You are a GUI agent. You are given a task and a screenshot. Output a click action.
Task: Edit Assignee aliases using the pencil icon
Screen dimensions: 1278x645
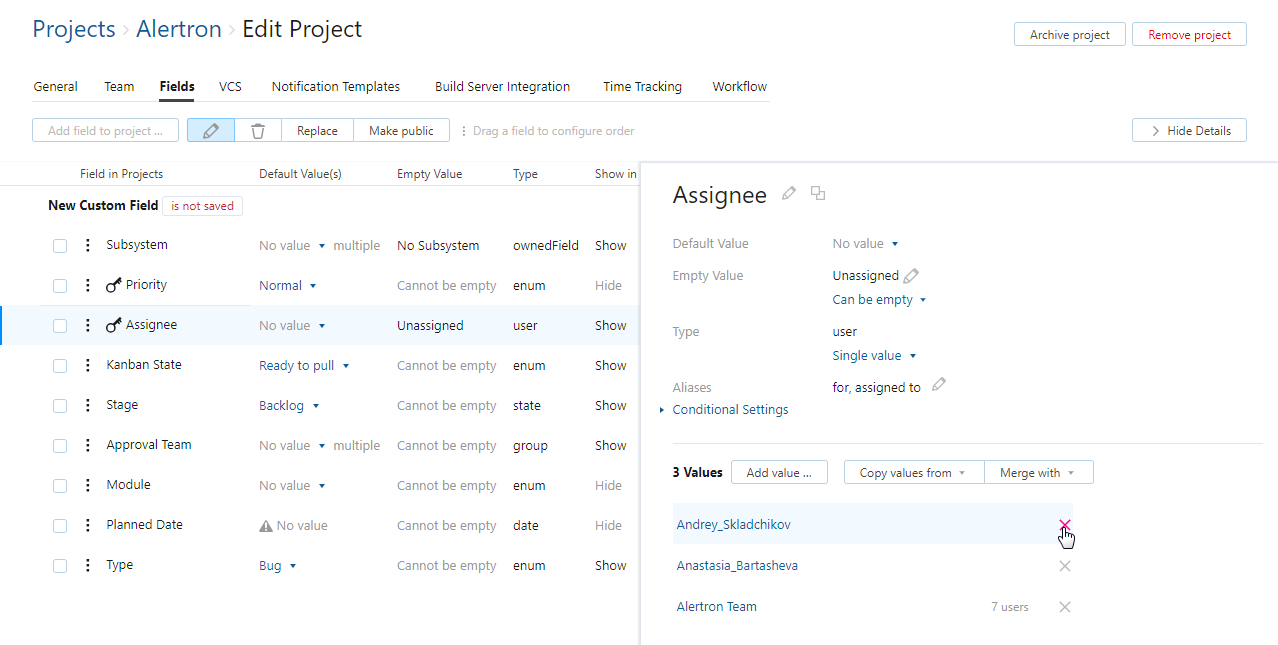[938, 384]
